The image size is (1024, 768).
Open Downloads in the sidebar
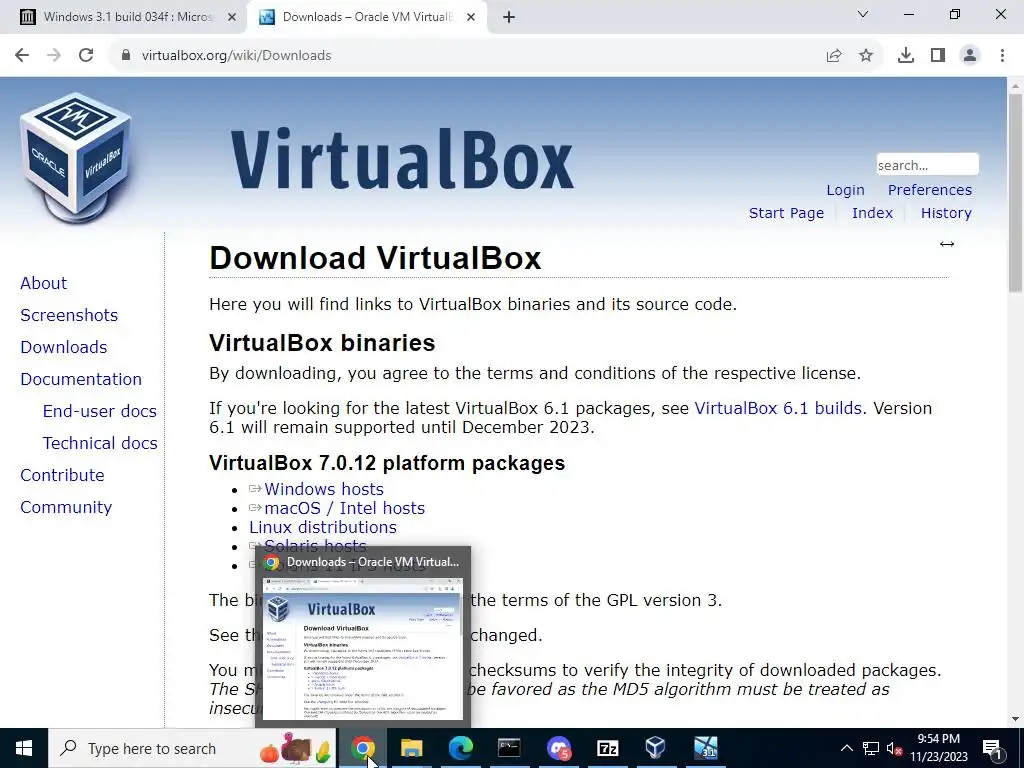coord(63,347)
